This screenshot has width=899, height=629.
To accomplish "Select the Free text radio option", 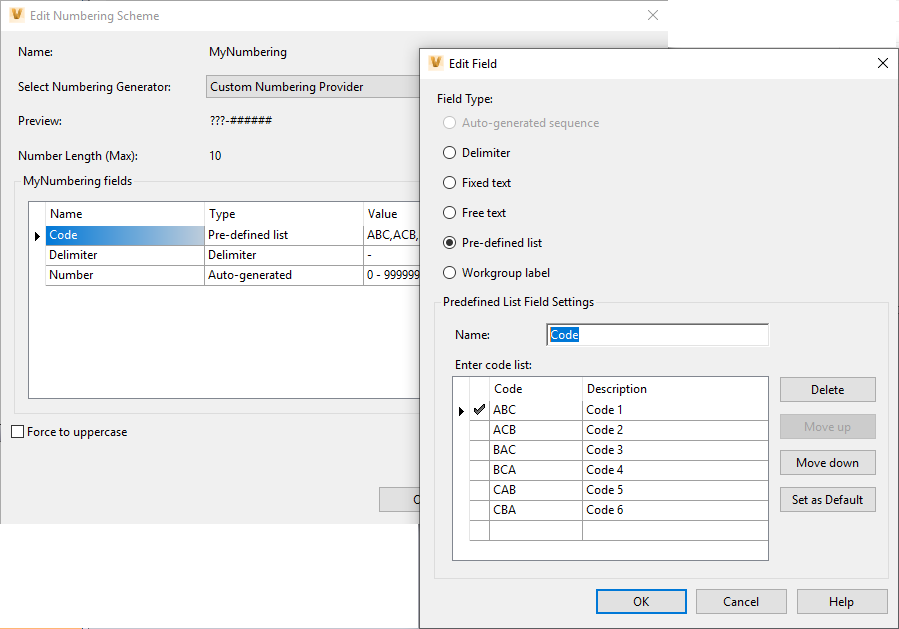I will (x=449, y=213).
